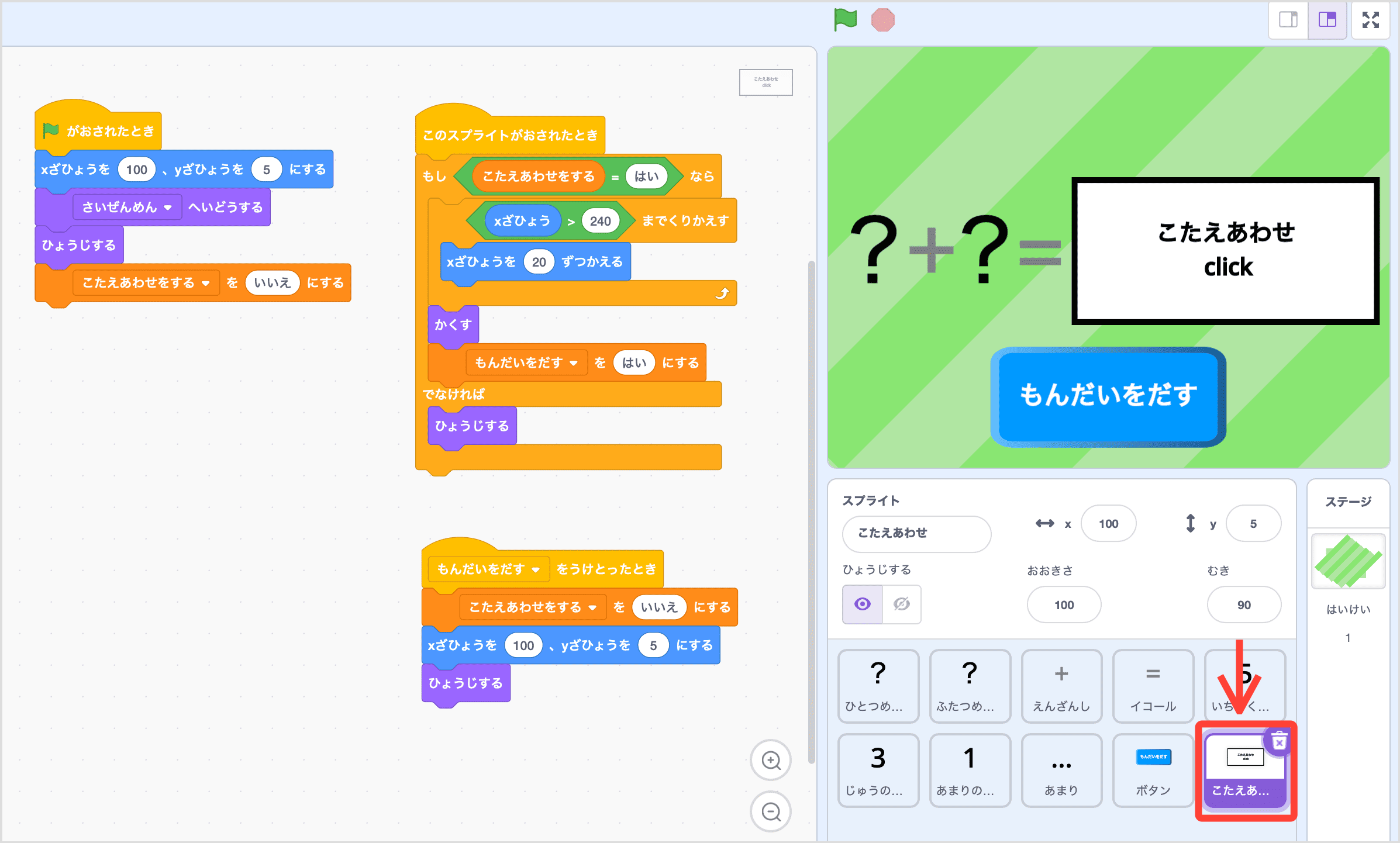
Task: Select the ボタン sprite thumbnail
Action: 1152,771
